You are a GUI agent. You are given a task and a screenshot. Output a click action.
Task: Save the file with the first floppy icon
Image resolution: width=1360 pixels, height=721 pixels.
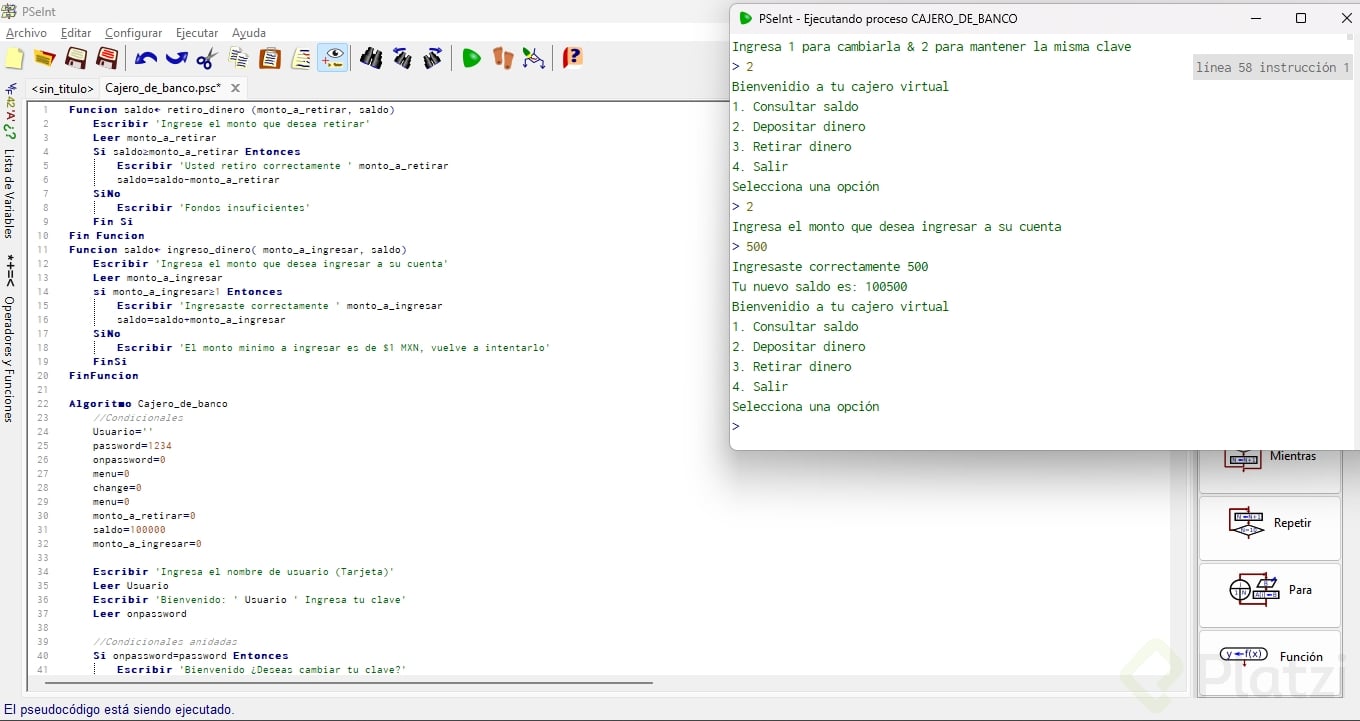click(76, 58)
